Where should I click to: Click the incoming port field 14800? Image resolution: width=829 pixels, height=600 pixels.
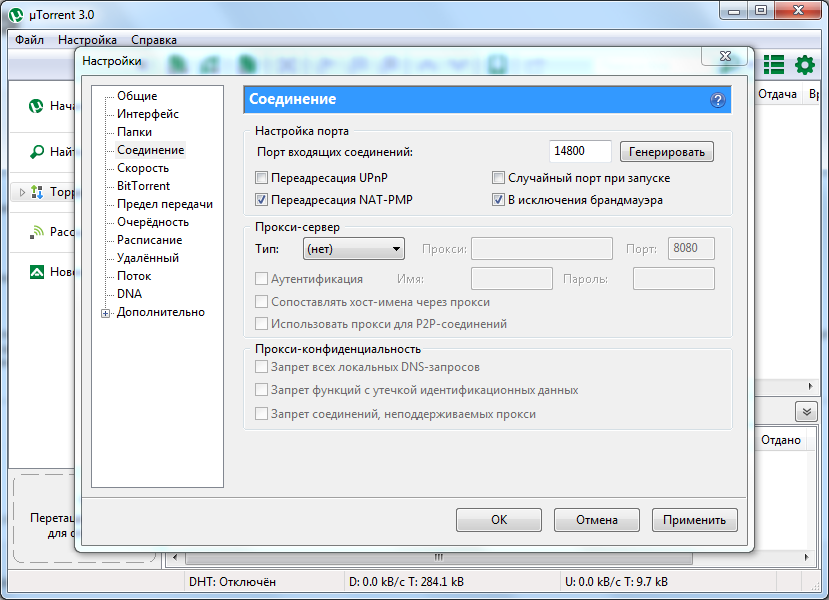click(x=580, y=151)
